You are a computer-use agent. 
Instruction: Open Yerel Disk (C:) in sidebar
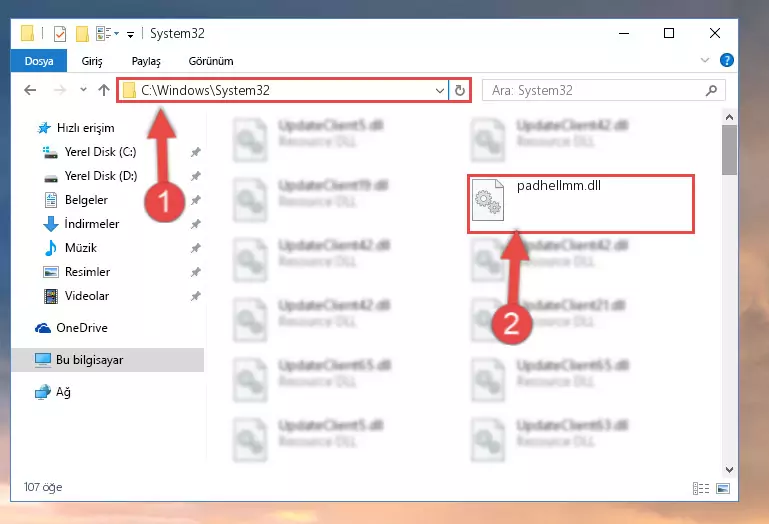(100, 152)
